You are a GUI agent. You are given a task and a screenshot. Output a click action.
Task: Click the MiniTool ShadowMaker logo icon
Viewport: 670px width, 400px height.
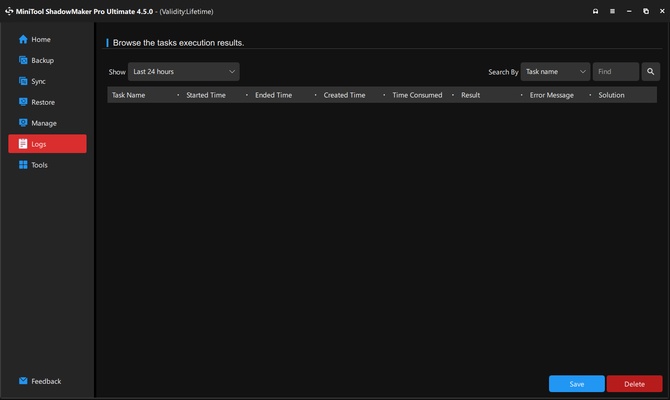pos(9,11)
